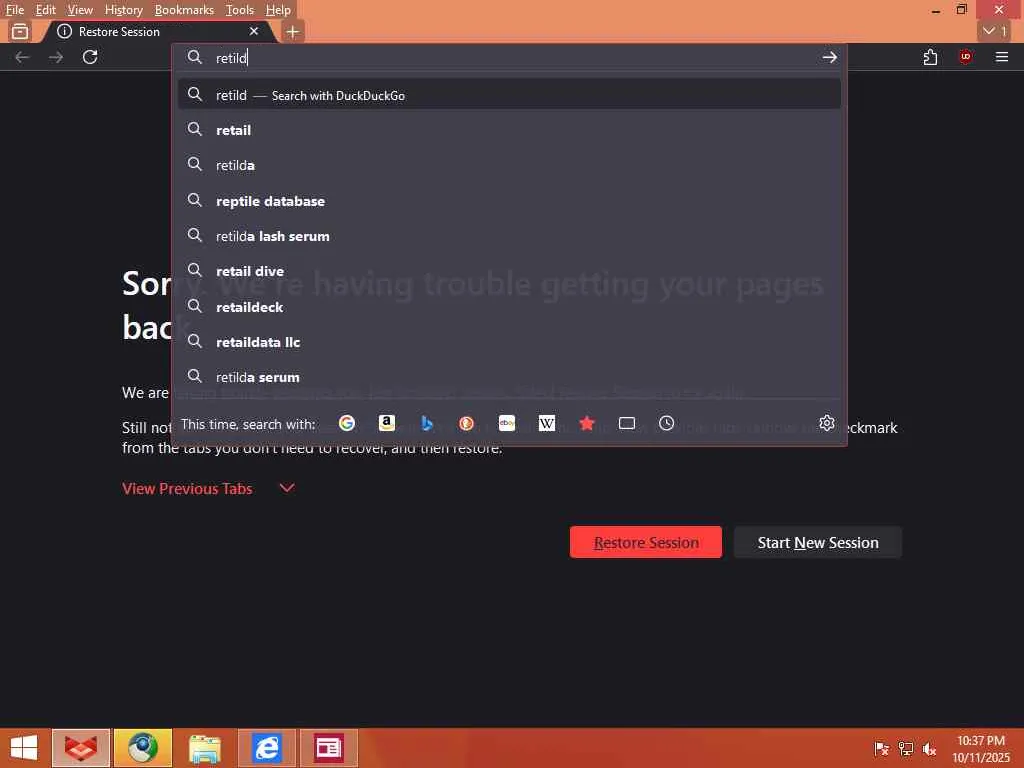Search open tabs icon
The image size is (1024, 768).
[x=627, y=423]
